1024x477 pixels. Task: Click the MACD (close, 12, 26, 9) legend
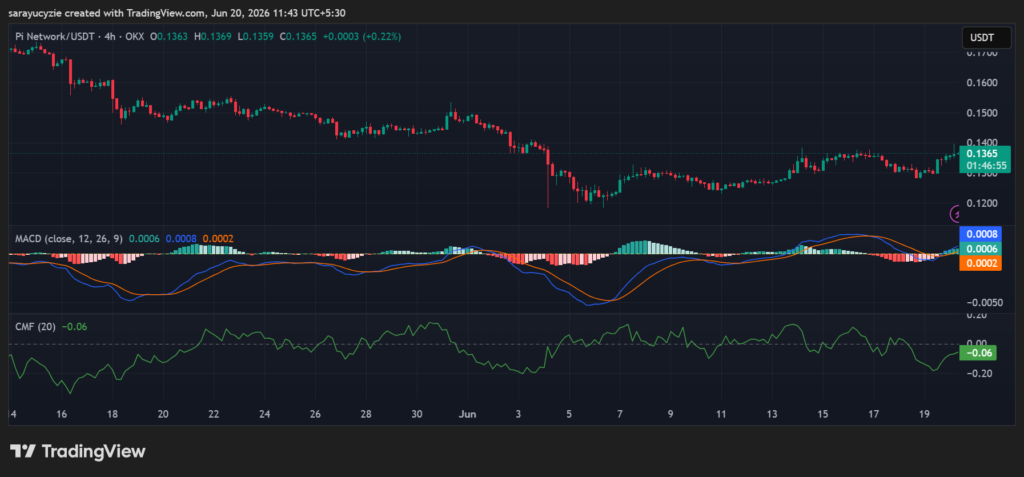pyautogui.click(x=70, y=240)
